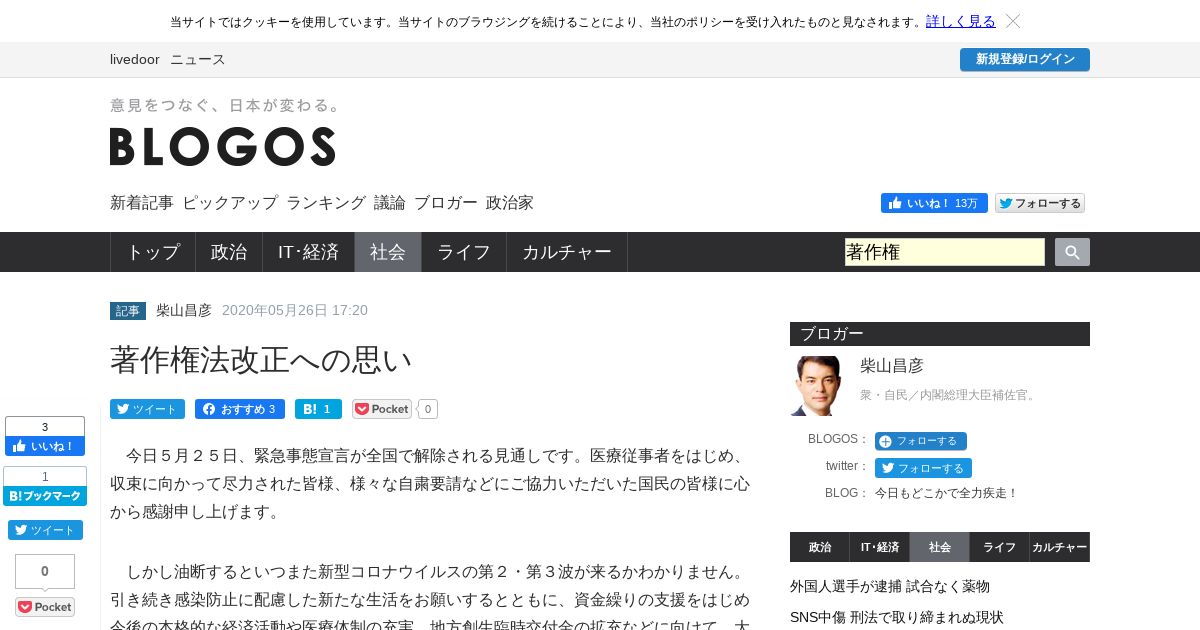Click the Twitter フォローする header button
The image size is (1200, 630).
click(x=1040, y=203)
